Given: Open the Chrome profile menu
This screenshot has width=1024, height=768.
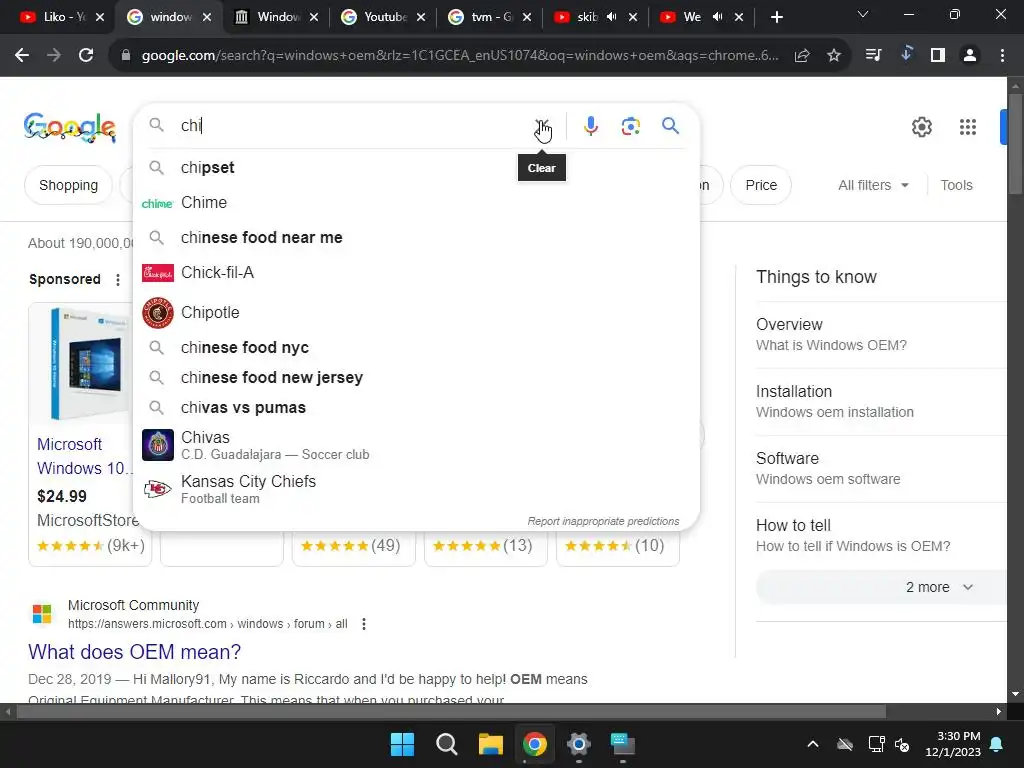Looking at the screenshot, I should [x=970, y=56].
